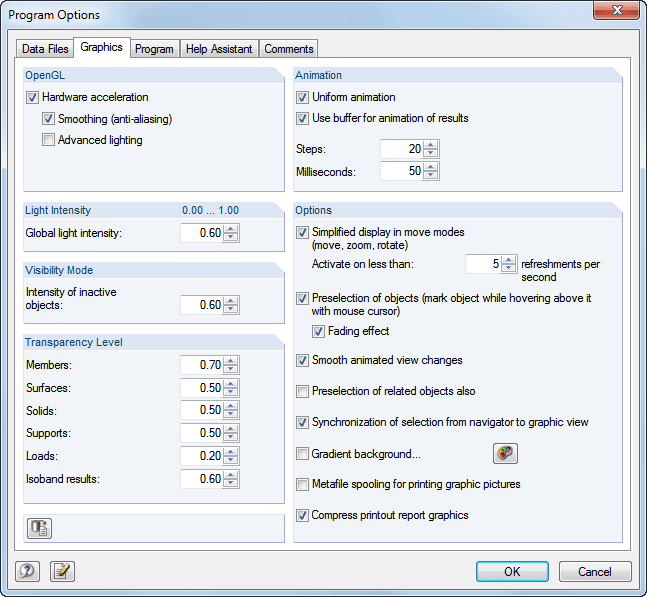The width and height of the screenshot is (647, 597).
Task: Click the Isoband results value 0.60
Action: (x=202, y=479)
